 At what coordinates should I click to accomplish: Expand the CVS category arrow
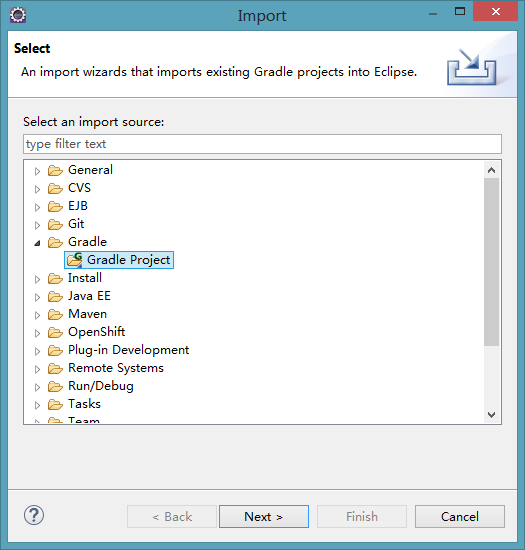37,189
